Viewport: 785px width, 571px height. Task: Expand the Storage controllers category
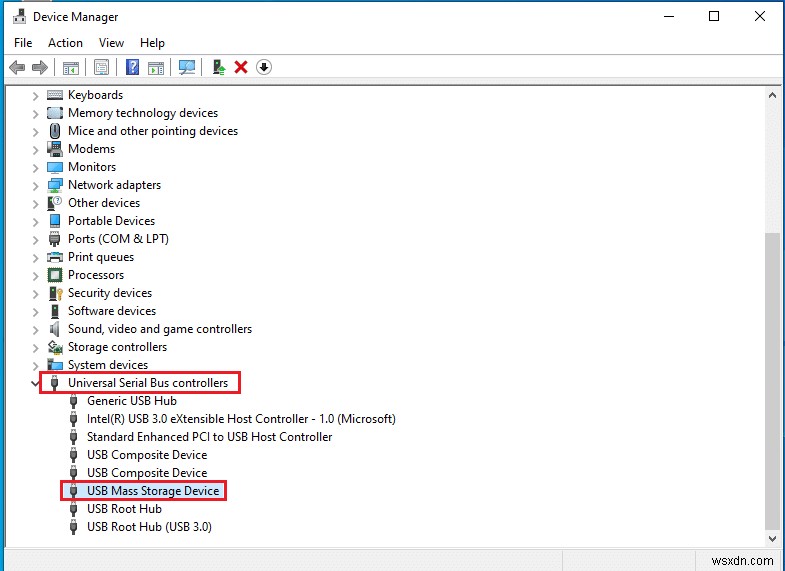(x=35, y=348)
